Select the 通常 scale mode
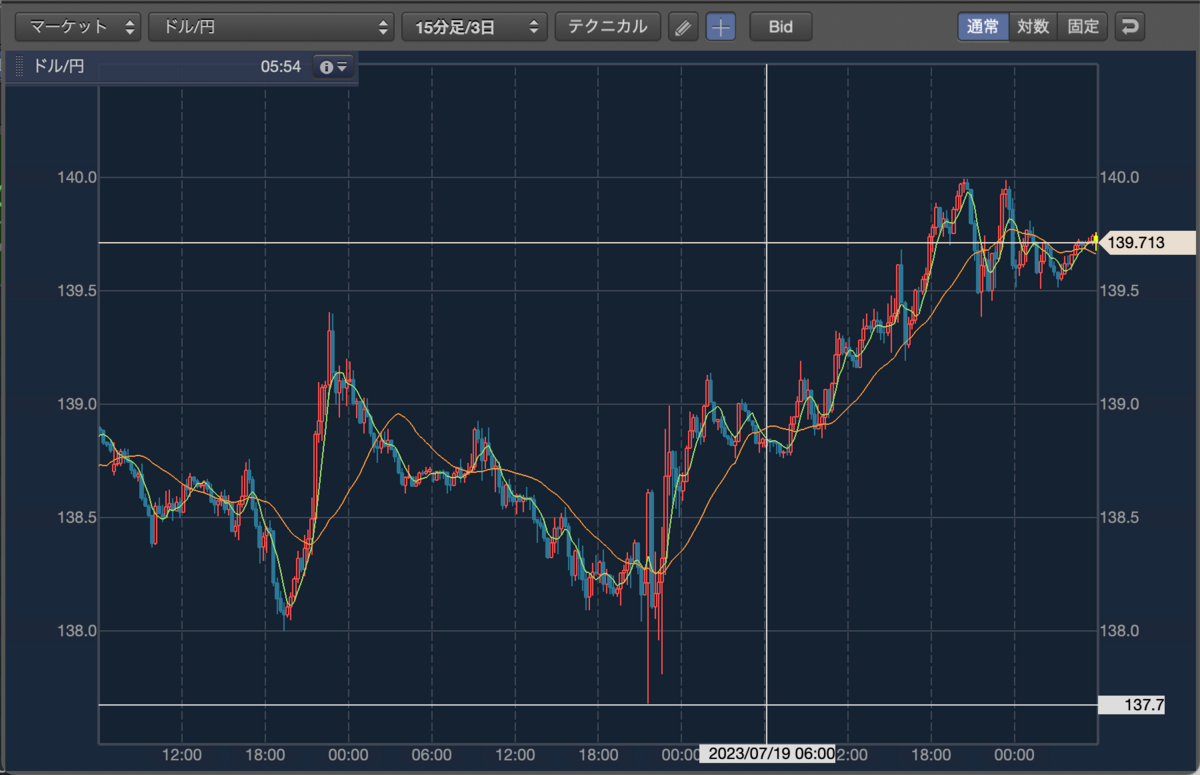The height and width of the screenshot is (775, 1200). pyautogui.click(x=983, y=27)
